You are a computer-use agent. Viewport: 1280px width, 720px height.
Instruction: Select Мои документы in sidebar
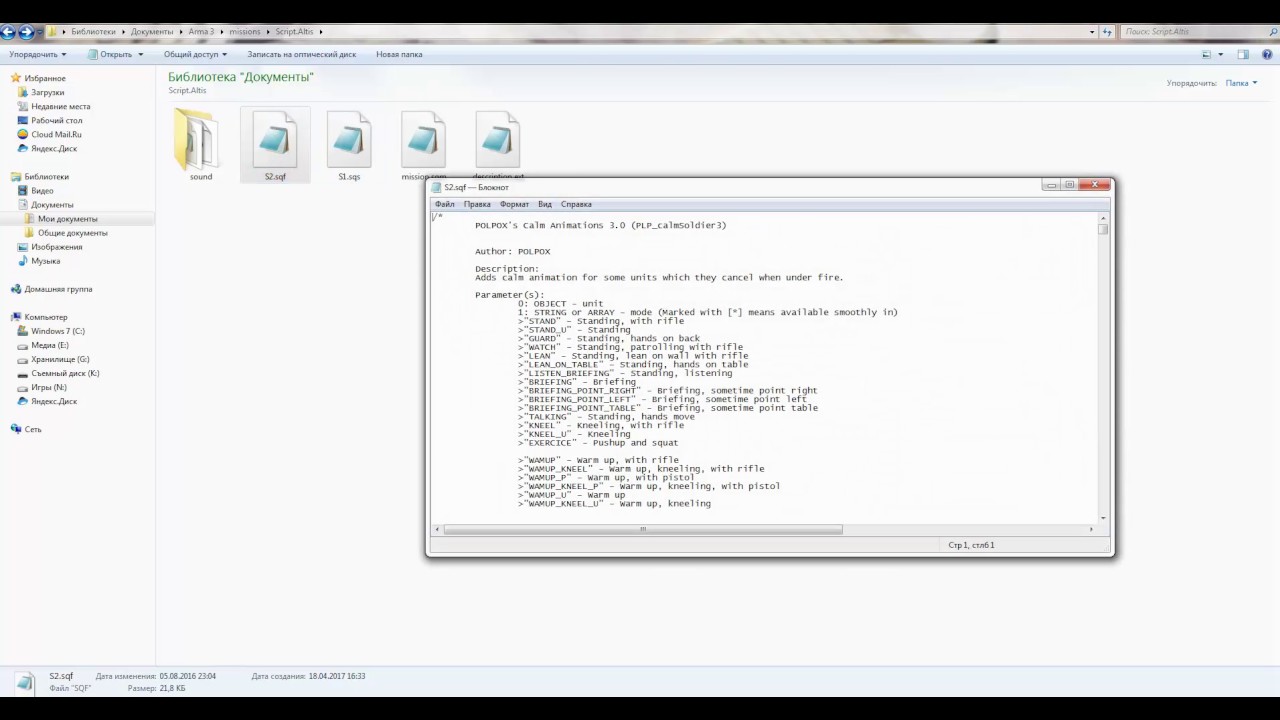(68, 218)
